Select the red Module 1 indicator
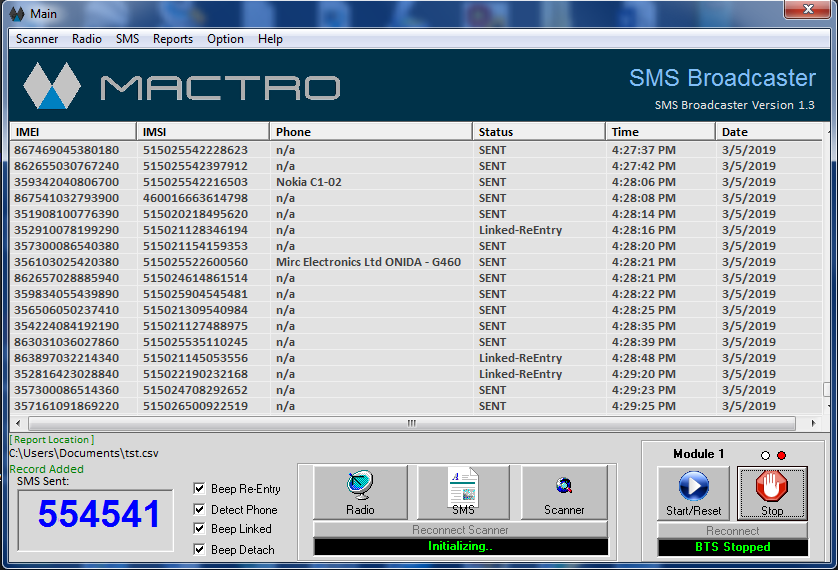 click(x=781, y=456)
